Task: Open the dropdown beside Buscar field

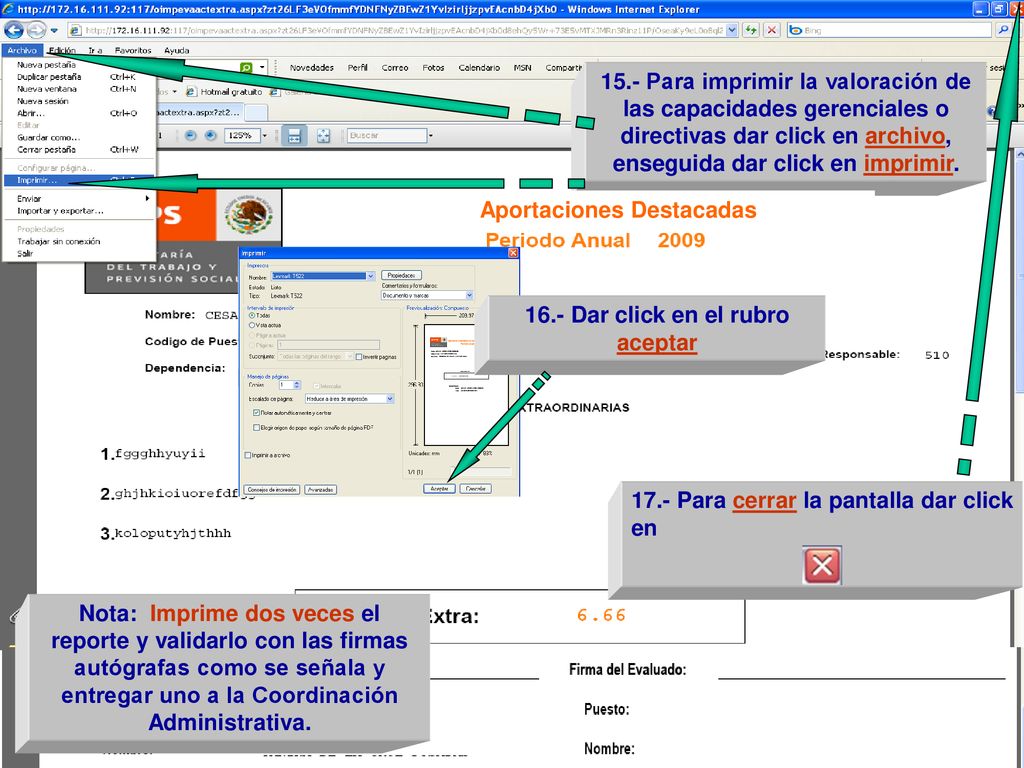Action: tap(431, 136)
